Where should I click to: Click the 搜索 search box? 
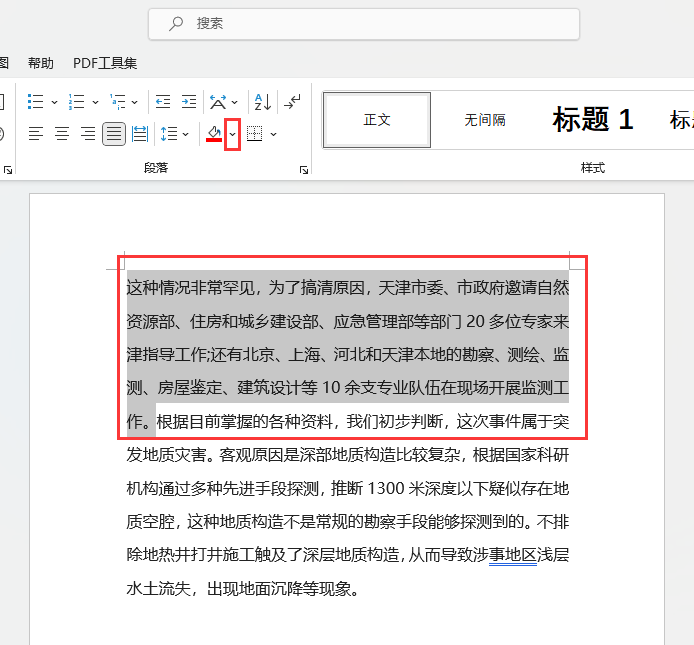[x=364, y=24]
